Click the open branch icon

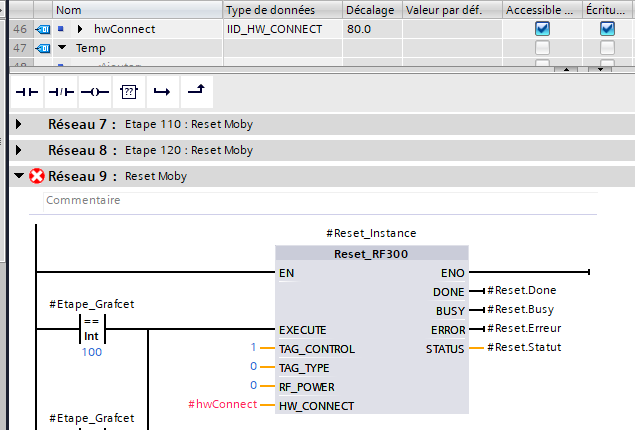[x=161, y=92]
